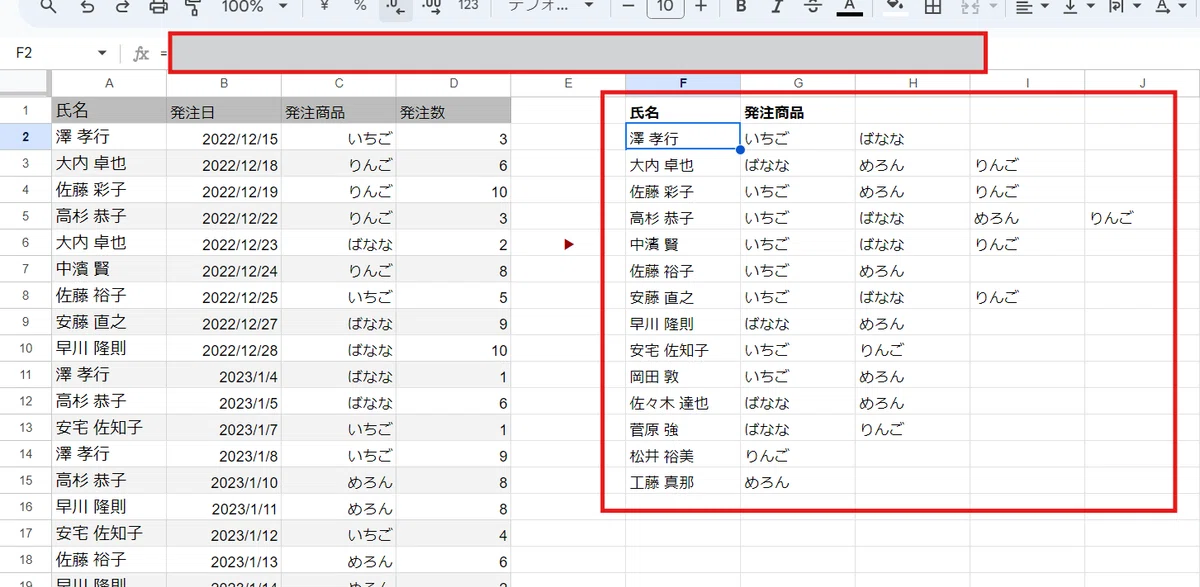Viewport: 1200px width, 587px height.
Task: Select the date cell 2023/1/8
Action: [224, 455]
